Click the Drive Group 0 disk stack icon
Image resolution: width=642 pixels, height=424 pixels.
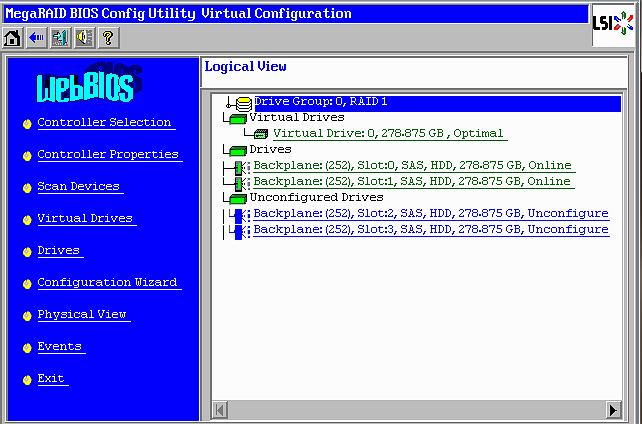pos(242,102)
